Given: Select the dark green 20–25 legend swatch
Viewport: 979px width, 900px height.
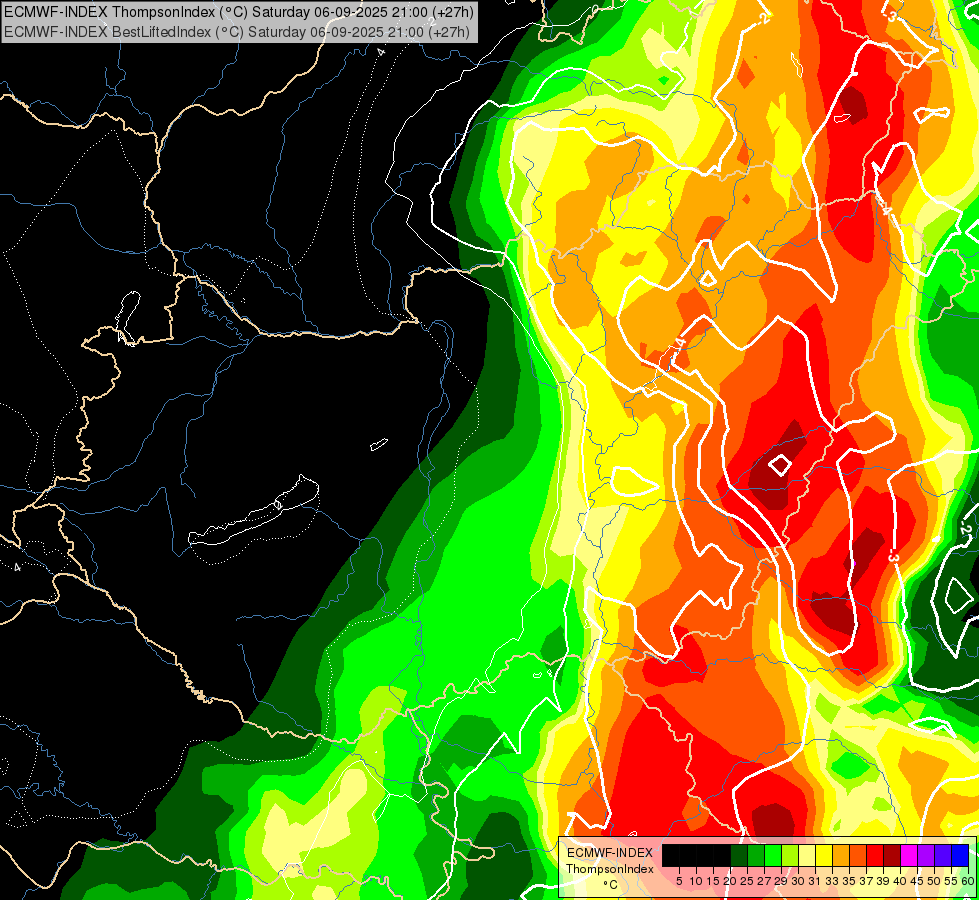Looking at the screenshot, I should click(x=739, y=856).
